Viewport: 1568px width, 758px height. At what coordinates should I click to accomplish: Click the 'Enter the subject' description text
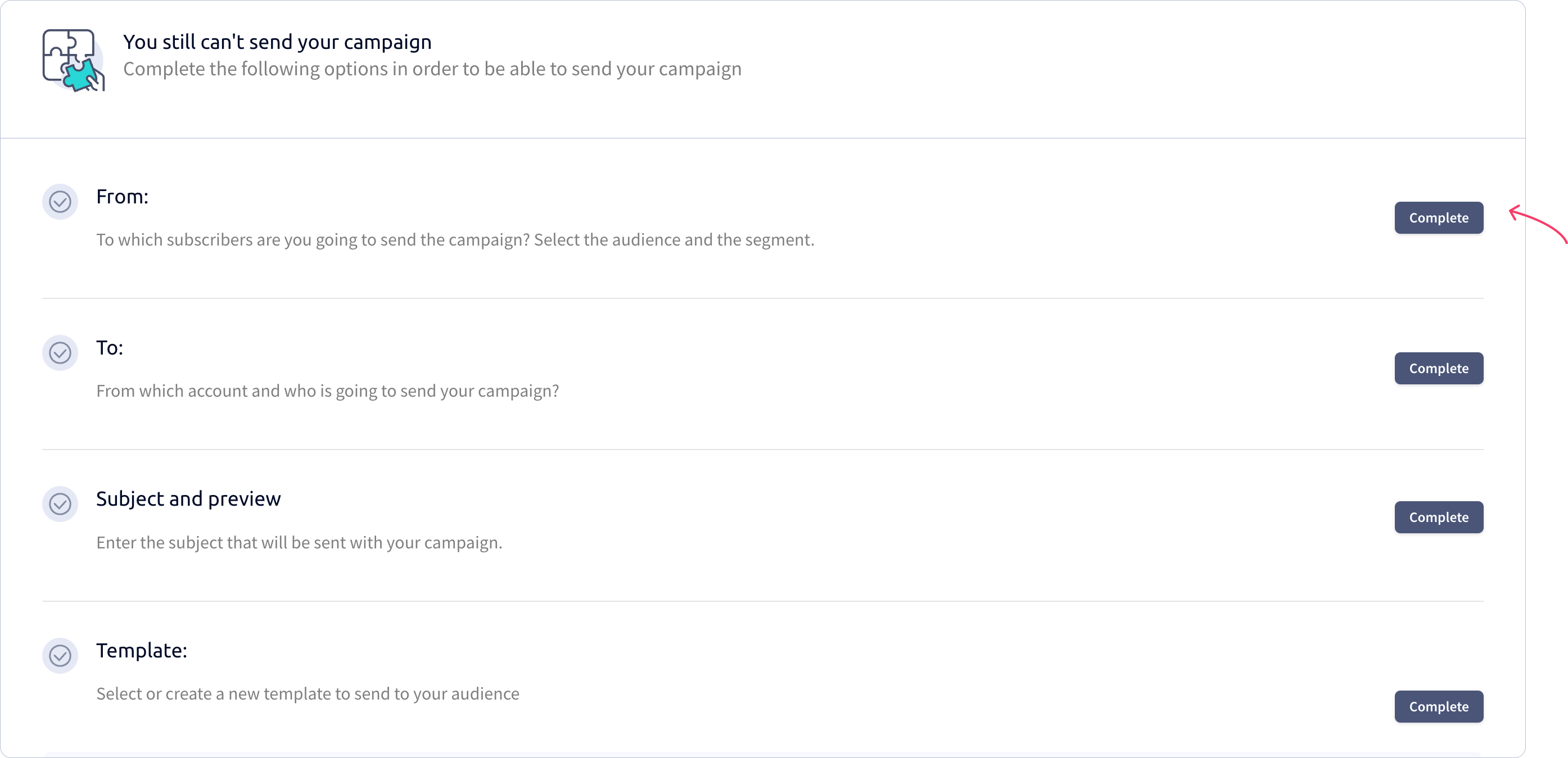(x=299, y=542)
